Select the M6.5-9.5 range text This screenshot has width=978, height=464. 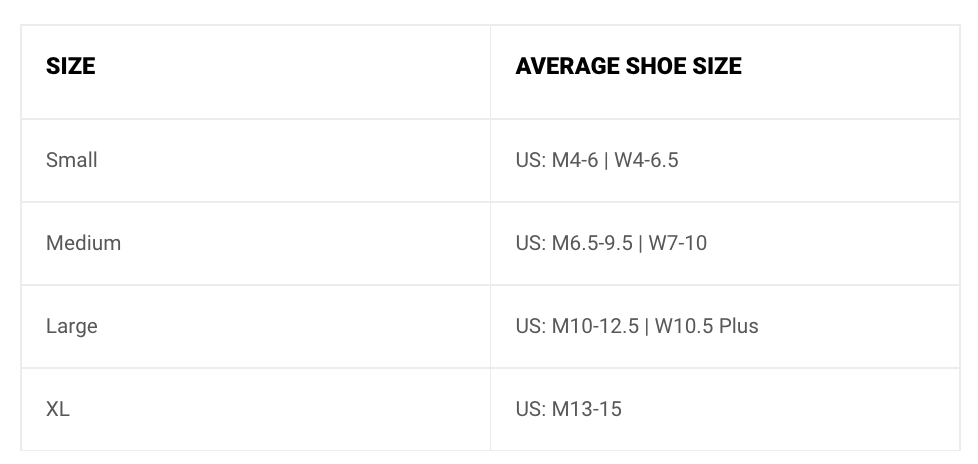coord(592,243)
